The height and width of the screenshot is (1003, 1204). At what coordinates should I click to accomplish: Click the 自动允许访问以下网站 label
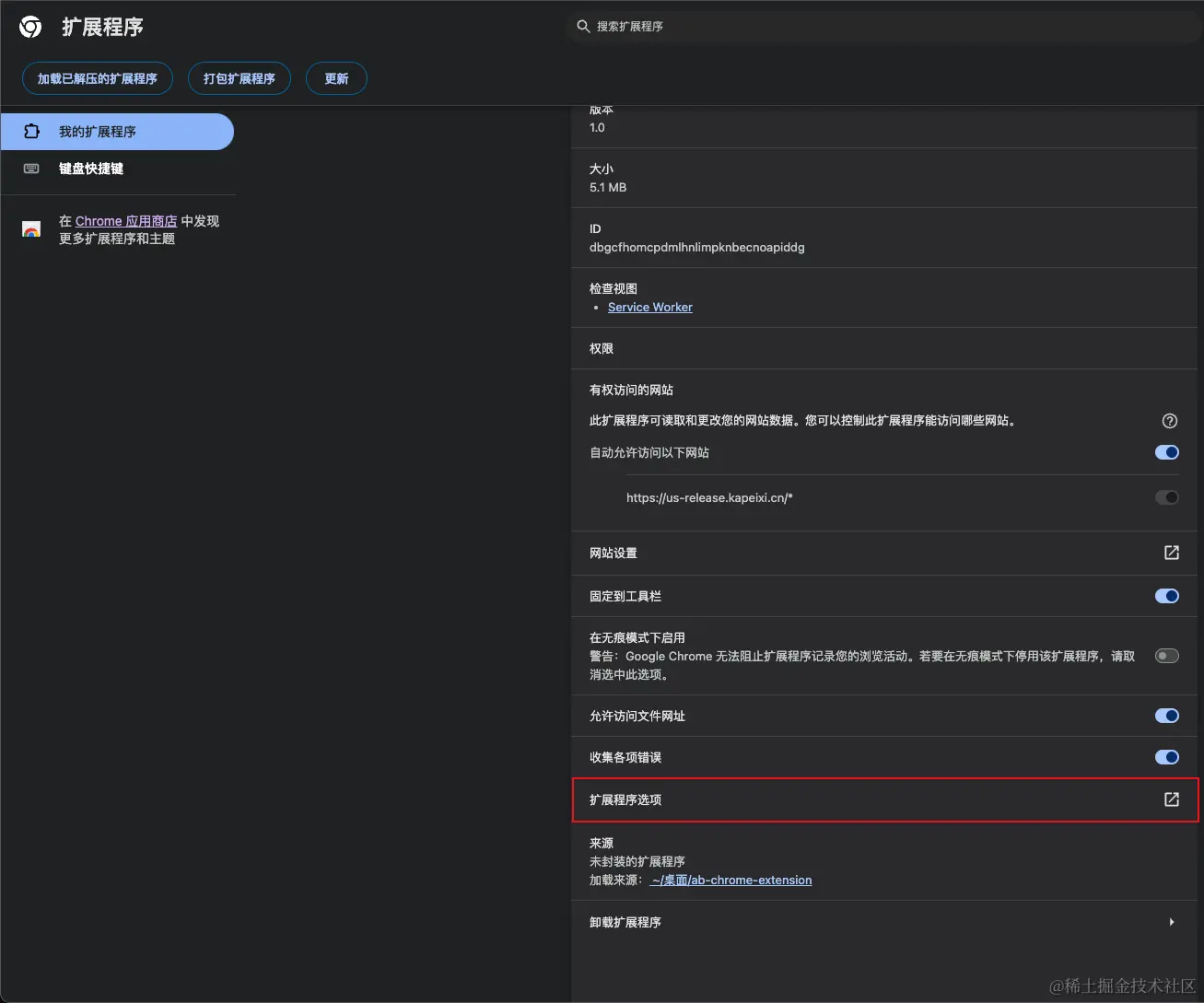pos(649,452)
